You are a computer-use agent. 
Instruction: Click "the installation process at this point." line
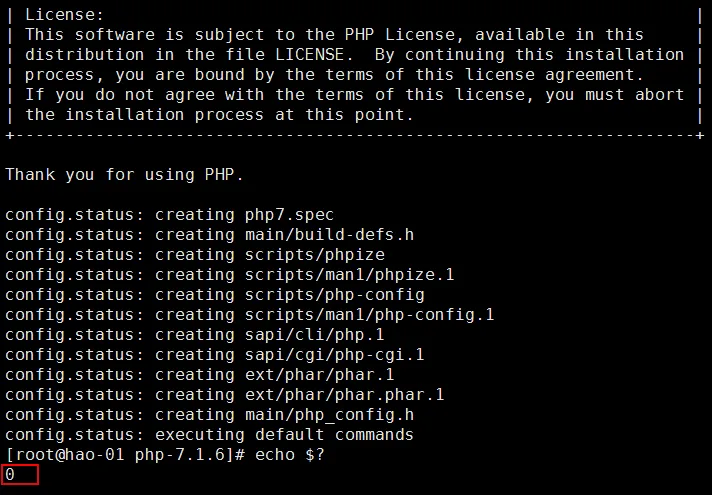click(218, 114)
